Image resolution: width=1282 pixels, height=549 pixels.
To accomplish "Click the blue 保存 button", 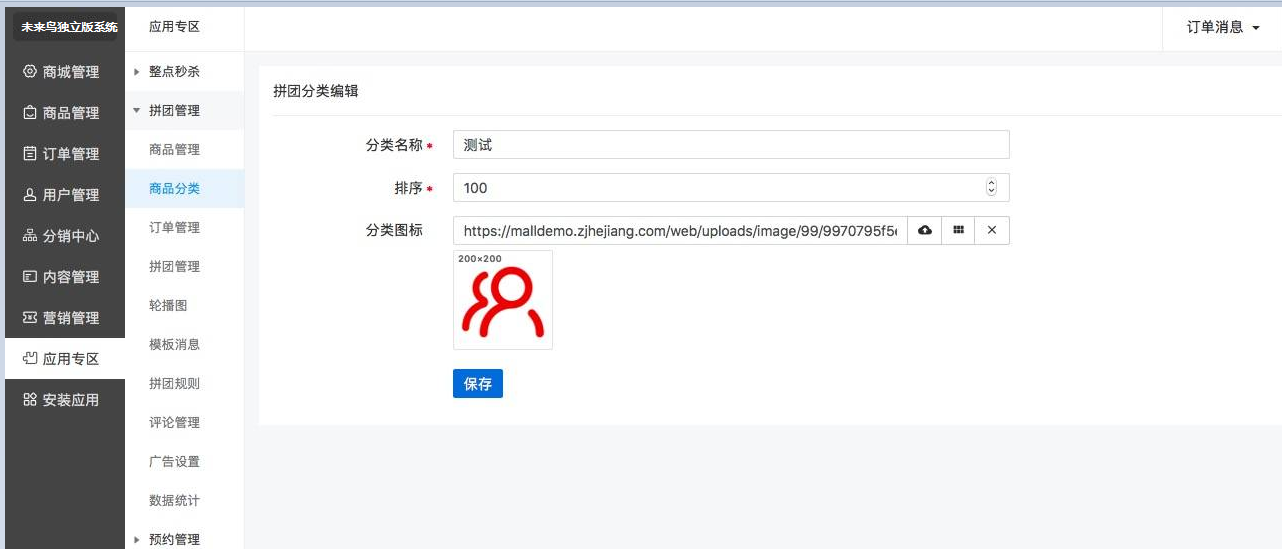I will (478, 384).
